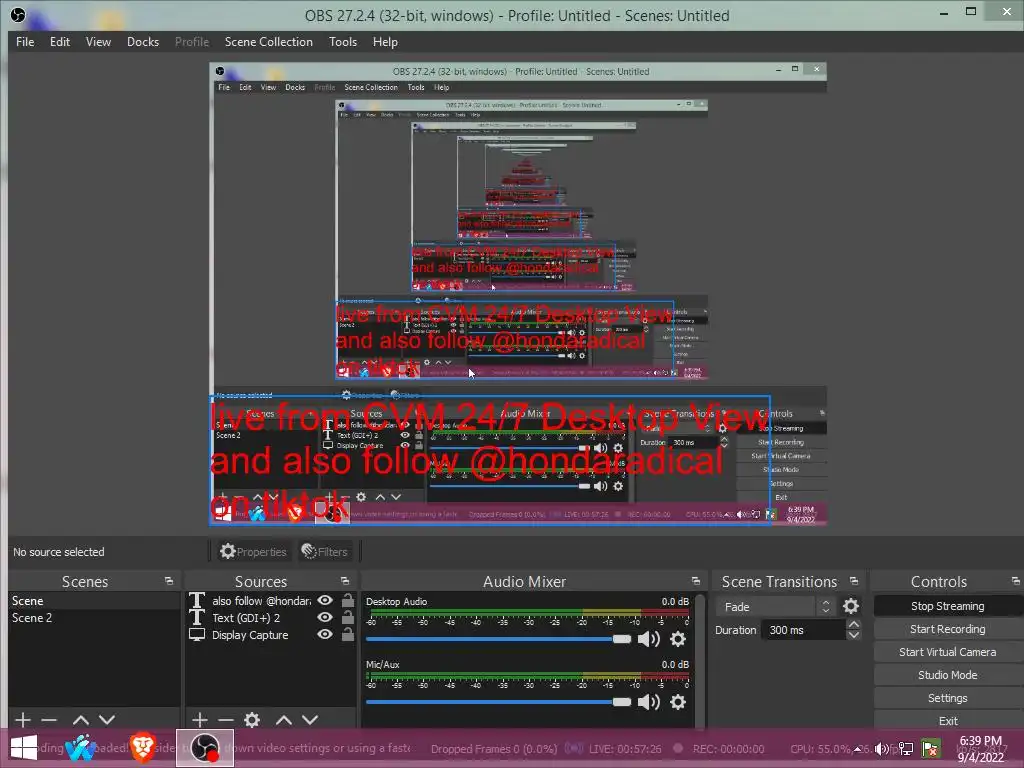Image resolution: width=1024 pixels, height=768 pixels.
Task: Adjust the Desktop Audio volume slider
Action: (x=498, y=639)
